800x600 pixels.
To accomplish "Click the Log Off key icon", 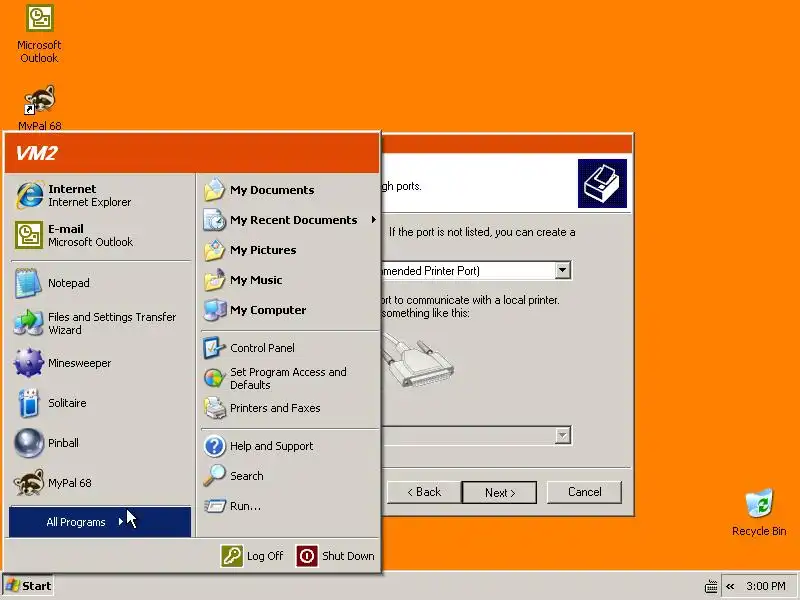I will point(232,556).
